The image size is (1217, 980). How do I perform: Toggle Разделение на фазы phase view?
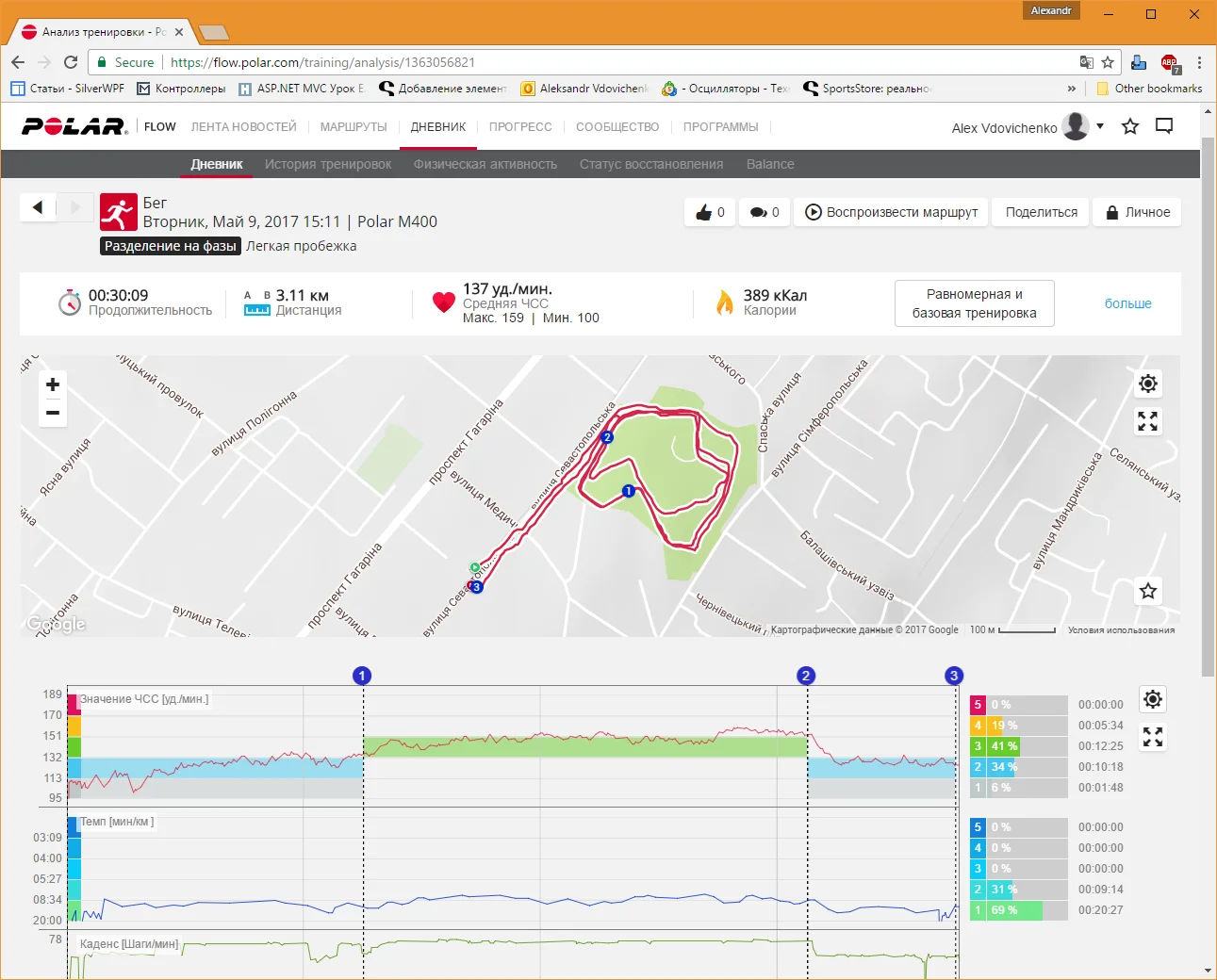[171, 246]
